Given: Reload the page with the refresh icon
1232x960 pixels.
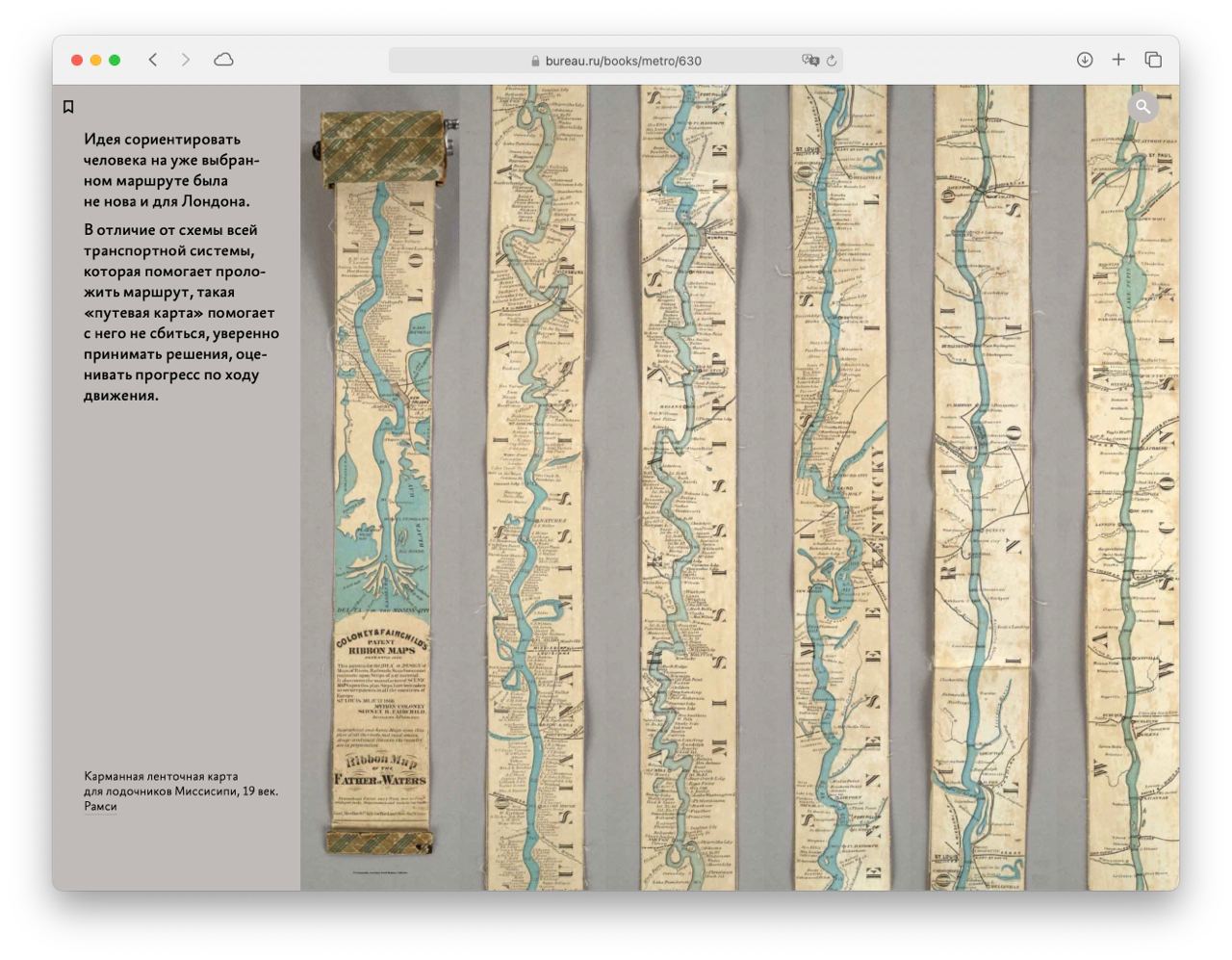Looking at the screenshot, I should tap(832, 61).
